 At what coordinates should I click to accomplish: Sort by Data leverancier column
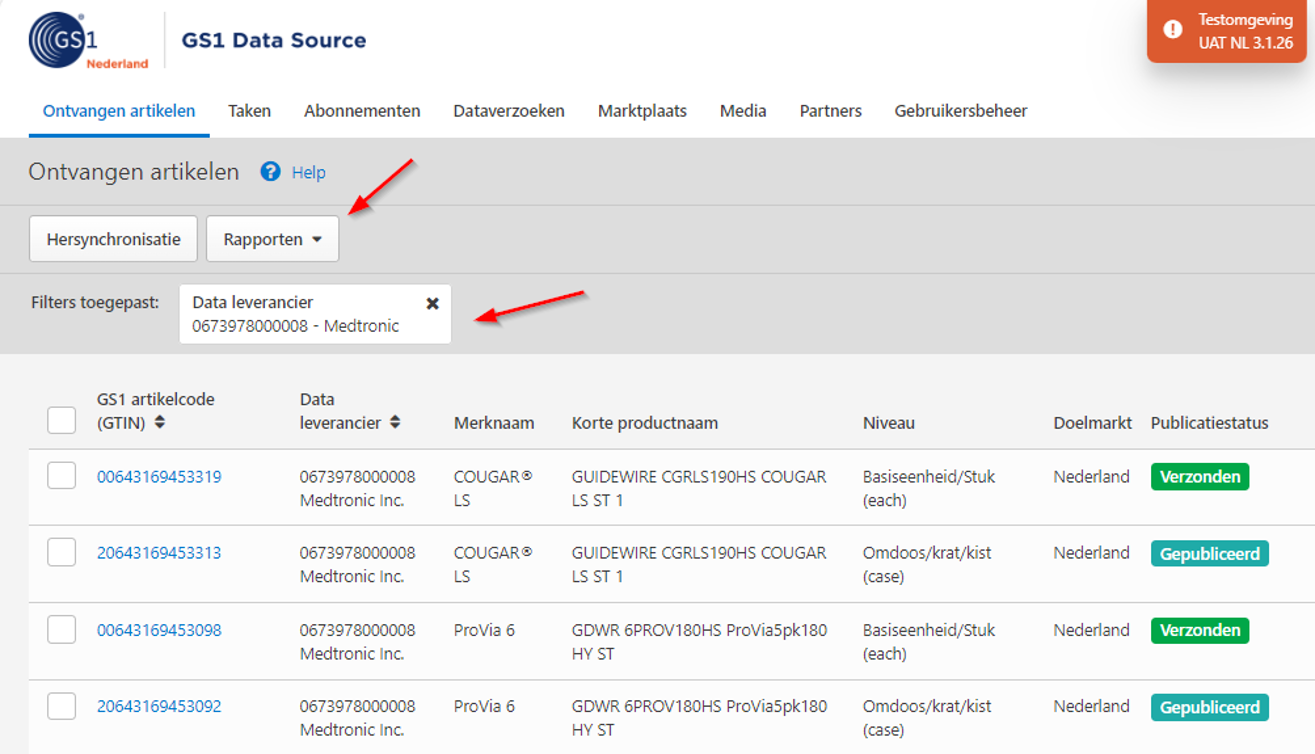pyautogui.click(x=395, y=423)
